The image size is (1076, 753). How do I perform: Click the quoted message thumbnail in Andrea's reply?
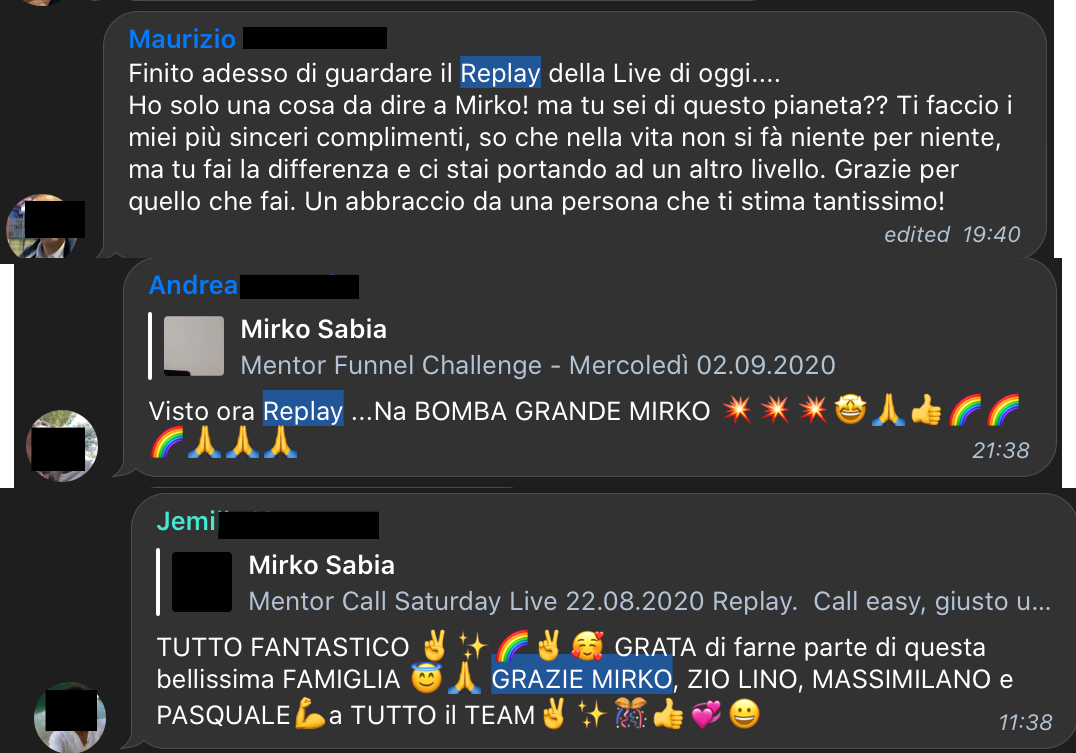coord(194,346)
